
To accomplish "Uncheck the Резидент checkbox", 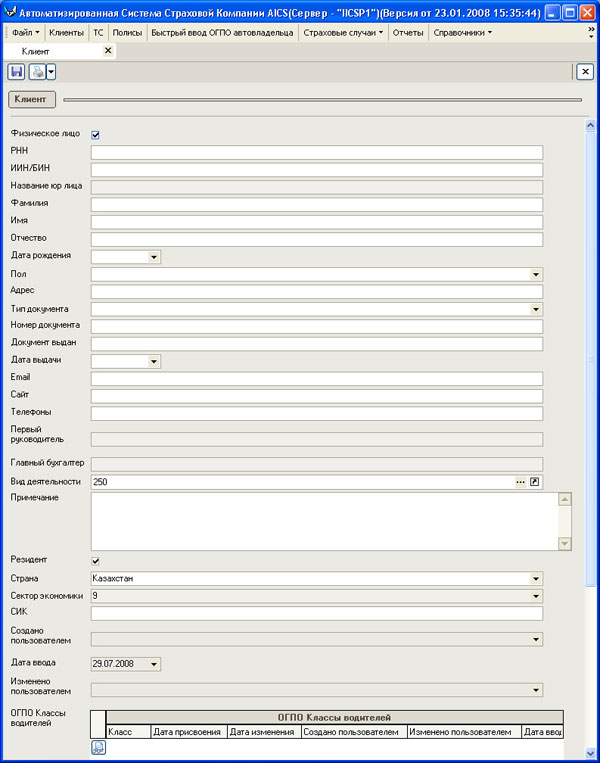I will [96, 561].
